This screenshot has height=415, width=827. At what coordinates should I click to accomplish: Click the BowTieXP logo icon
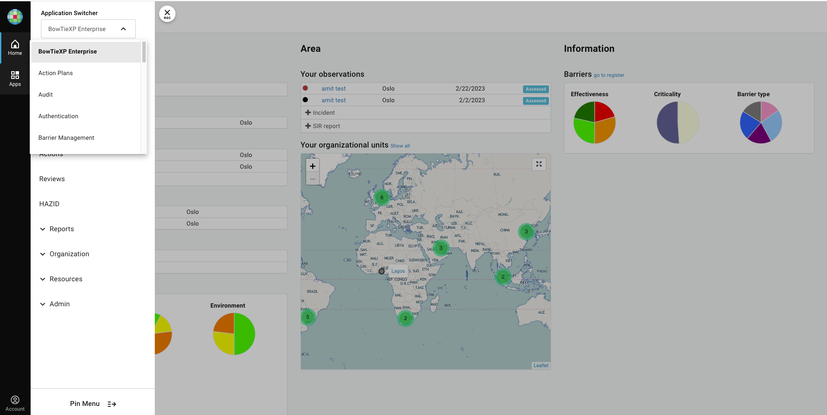point(15,16)
